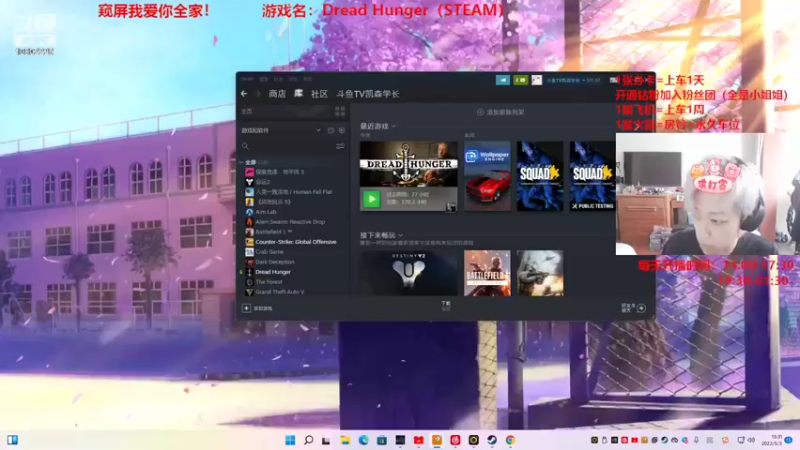Open the Dread Hunger banner thumbnail
800x450 pixels.
coord(409,164)
